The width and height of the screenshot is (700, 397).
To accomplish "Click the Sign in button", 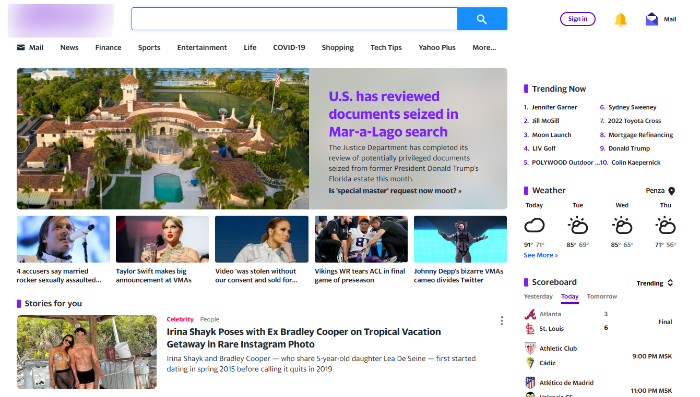I will tap(578, 19).
